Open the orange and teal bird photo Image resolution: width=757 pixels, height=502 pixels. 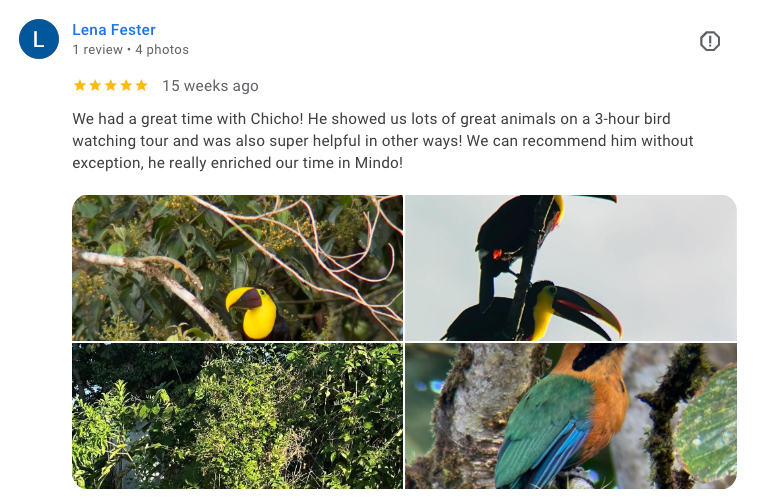571,415
